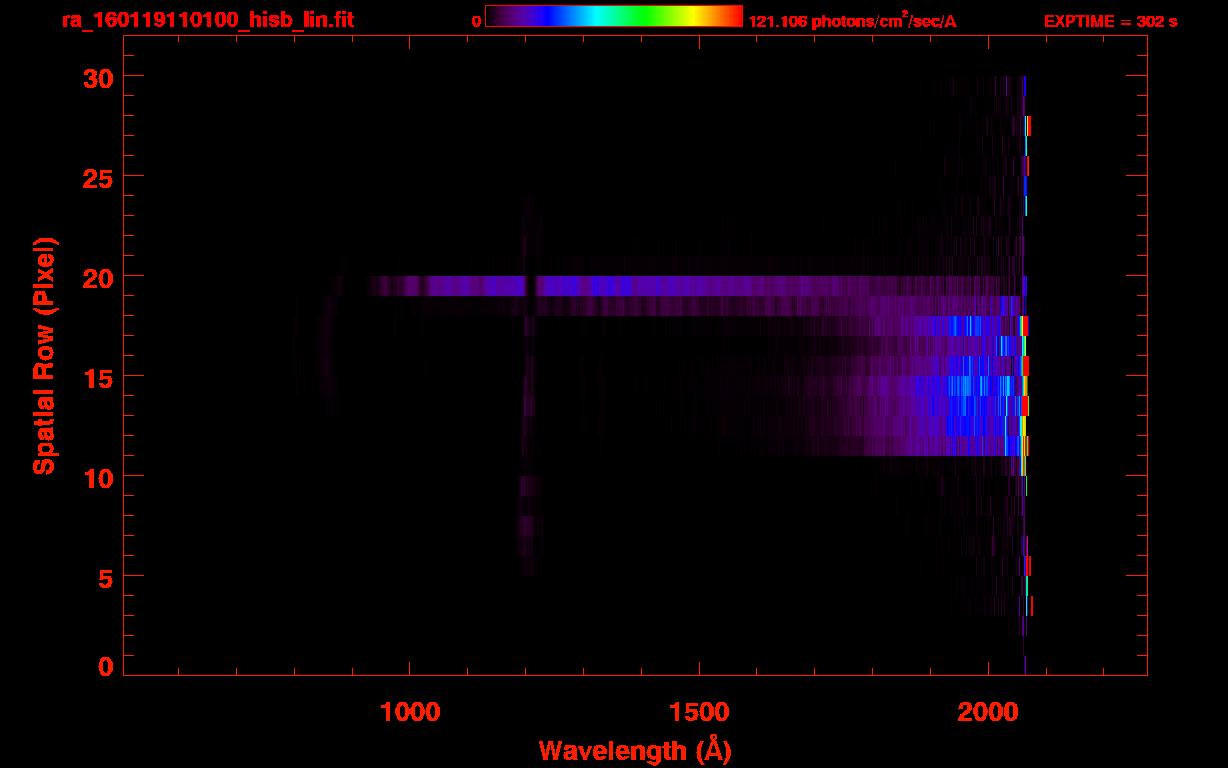The image size is (1228, 768).
Task: Click the x-axis tick label 1500
Action: tap(699, 712)
